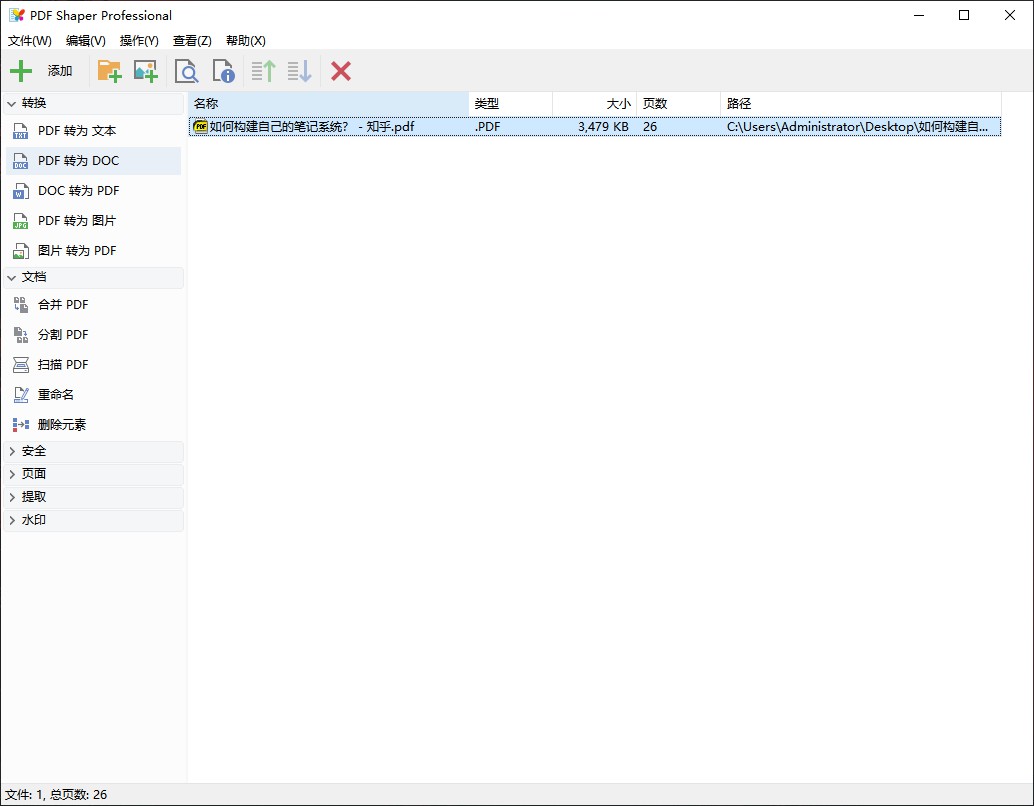Screen dimensions: 1034x806
Task: Click the add folder toolbar icon
Action: (109, 71)
